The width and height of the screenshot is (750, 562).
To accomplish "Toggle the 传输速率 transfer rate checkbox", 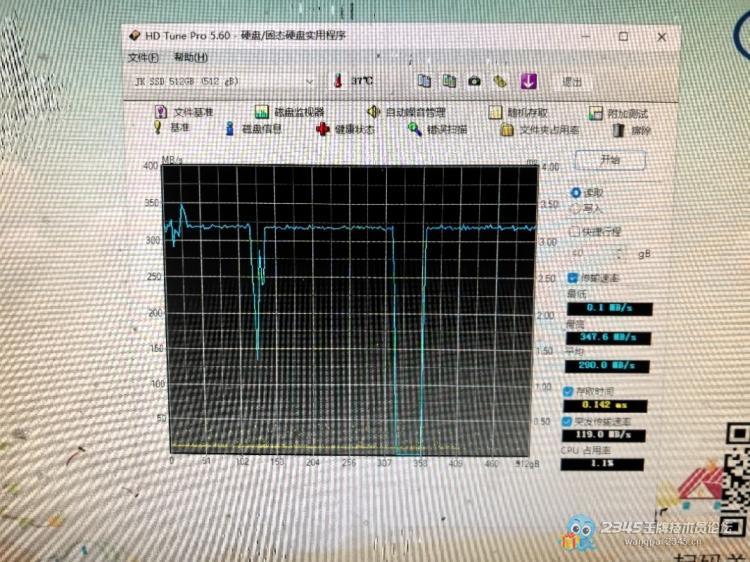I will 573,278.
